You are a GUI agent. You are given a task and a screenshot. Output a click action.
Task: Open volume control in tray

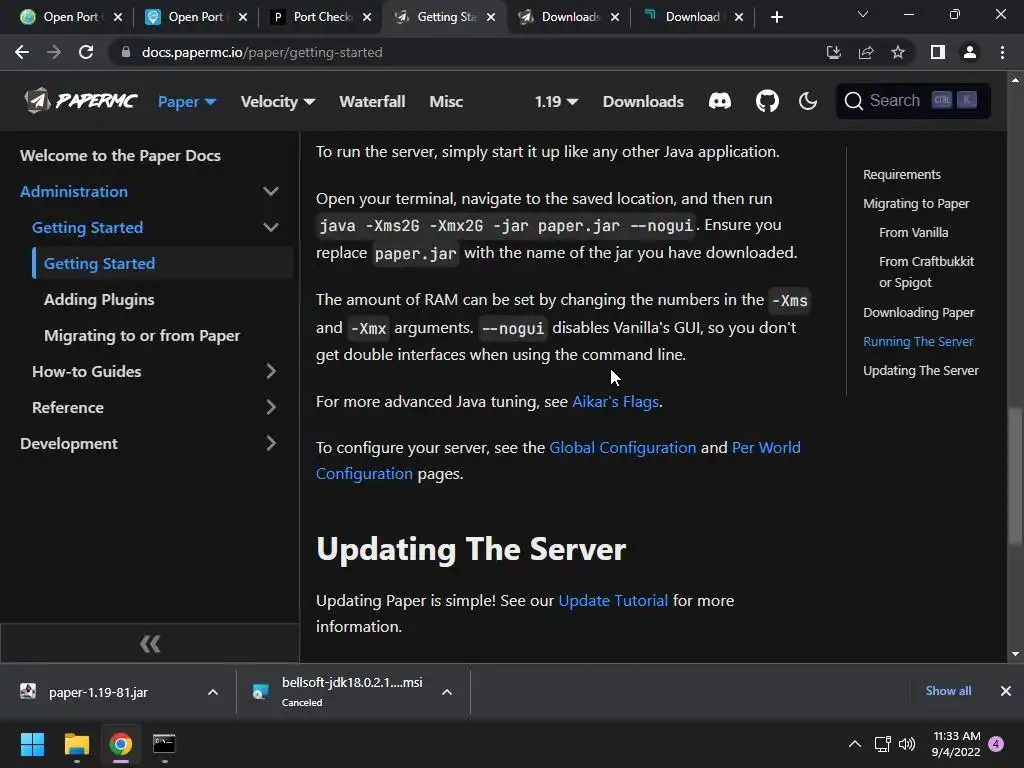pyautogui.click(x=907, y=744)
